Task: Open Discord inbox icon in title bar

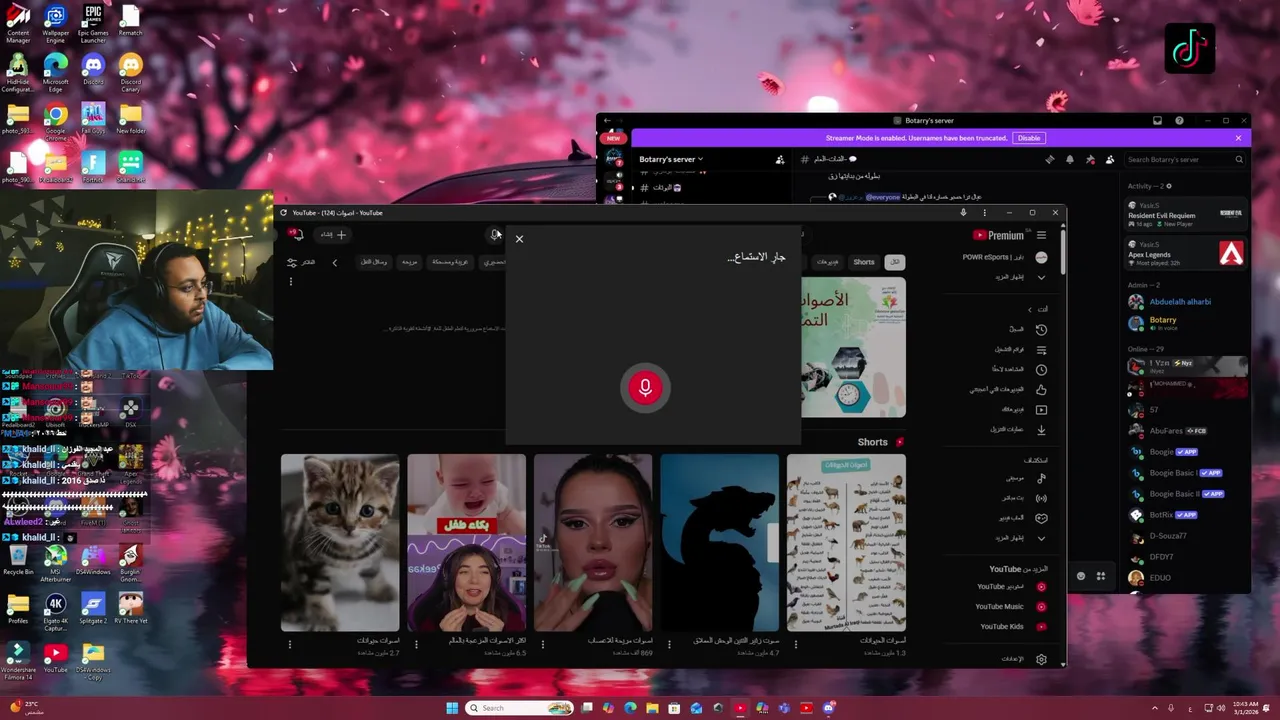Action: pos(1157,121)
